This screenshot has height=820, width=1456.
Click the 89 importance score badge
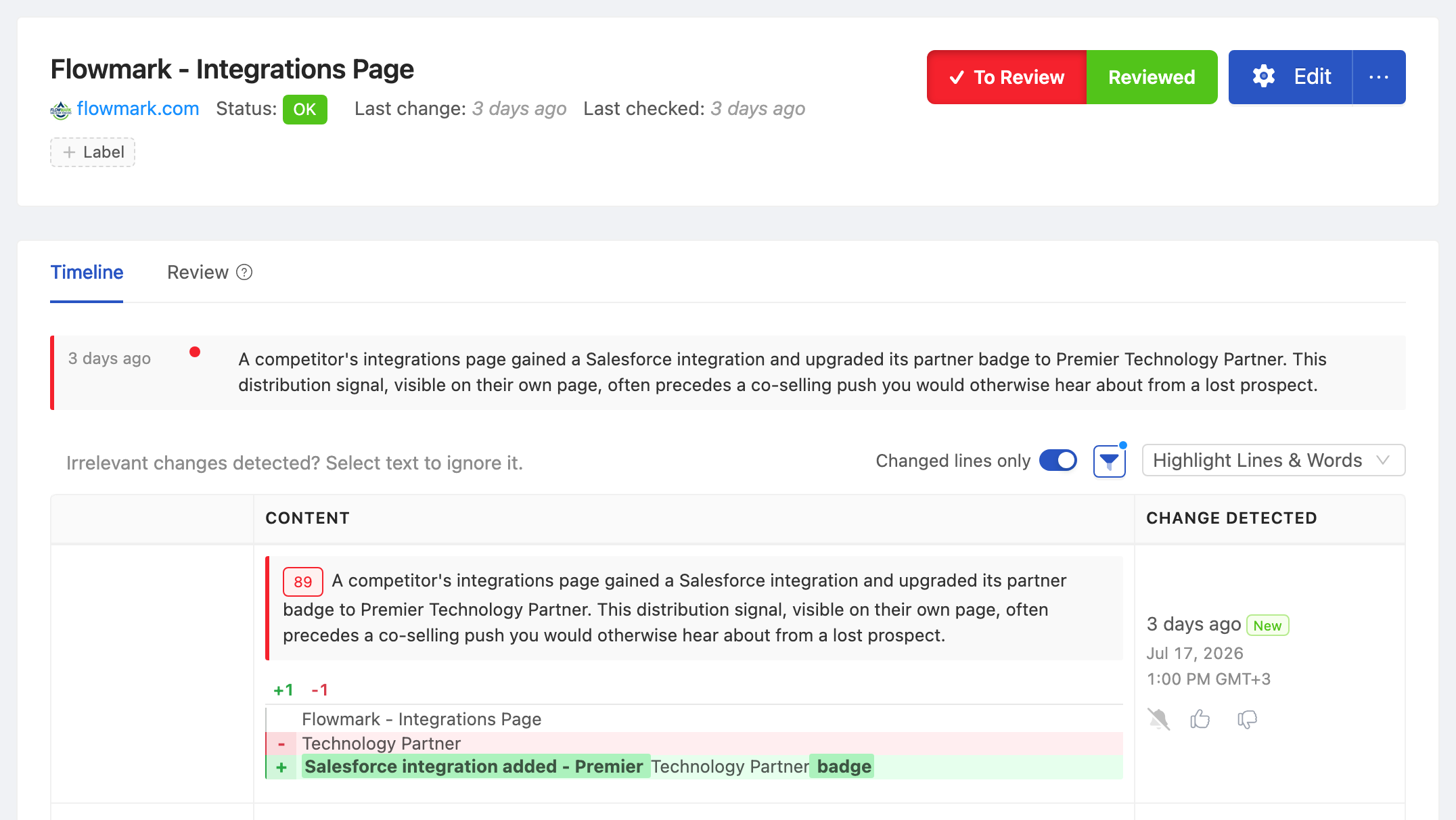pyautogui.click(x=302, y=582)
